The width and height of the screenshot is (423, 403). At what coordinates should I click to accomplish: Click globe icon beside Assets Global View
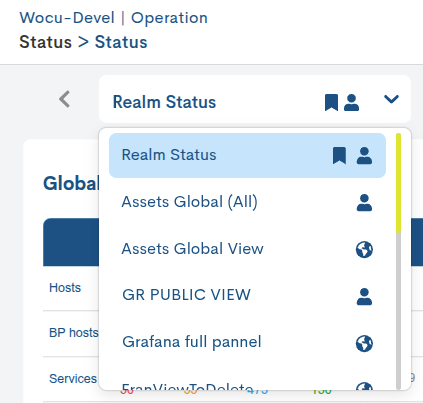[364, 250]
